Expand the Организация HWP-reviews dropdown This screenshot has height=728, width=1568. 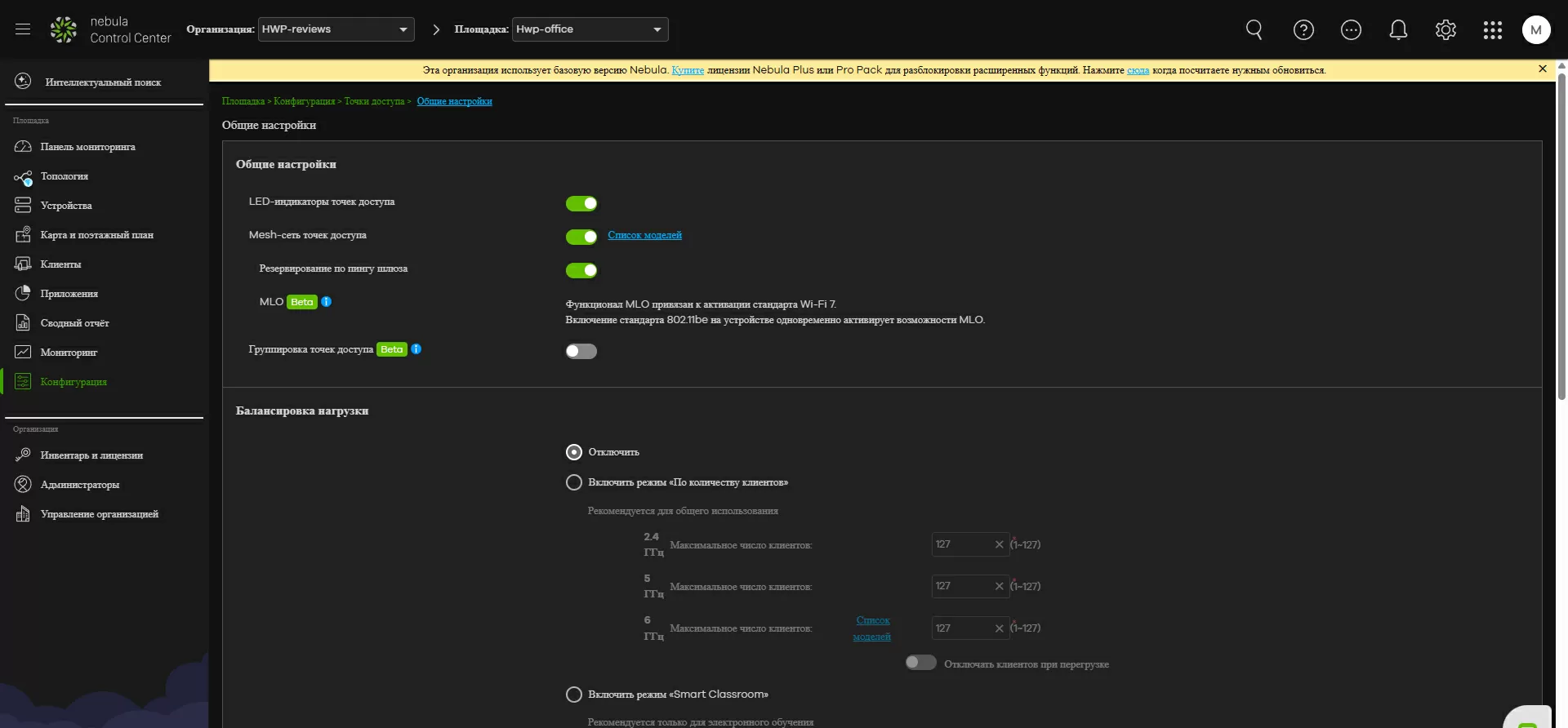point(336,29)
